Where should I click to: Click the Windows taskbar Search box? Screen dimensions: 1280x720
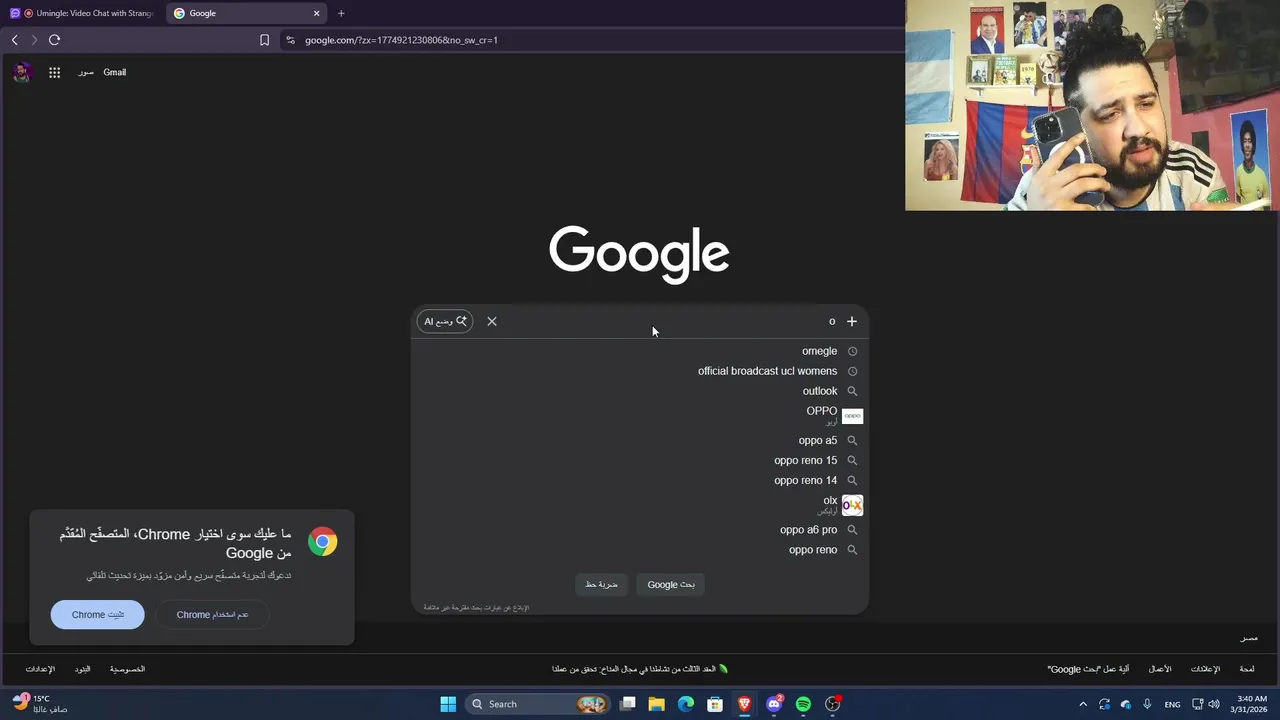point(538,704)
